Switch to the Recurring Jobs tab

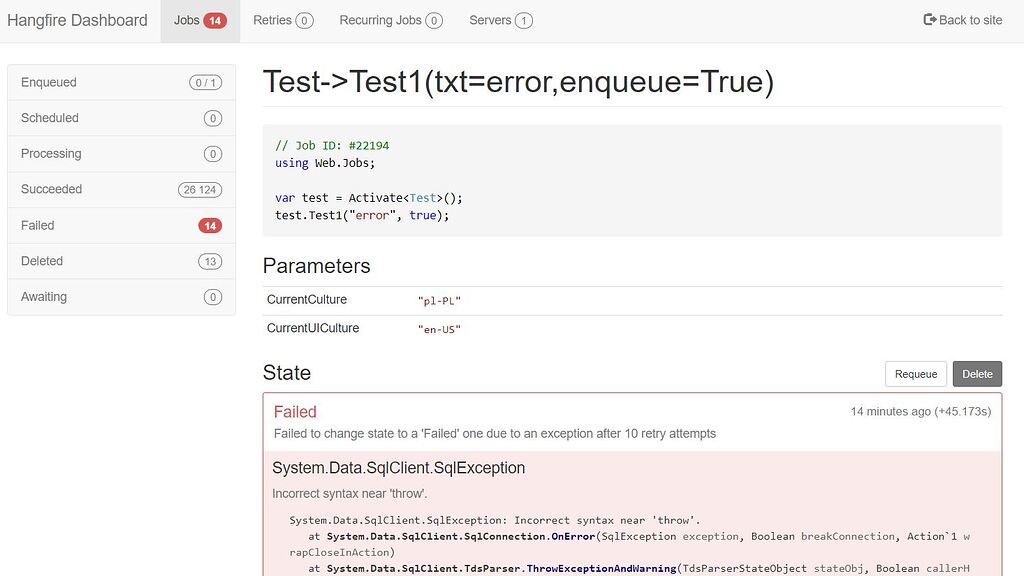tap(391, 21)
